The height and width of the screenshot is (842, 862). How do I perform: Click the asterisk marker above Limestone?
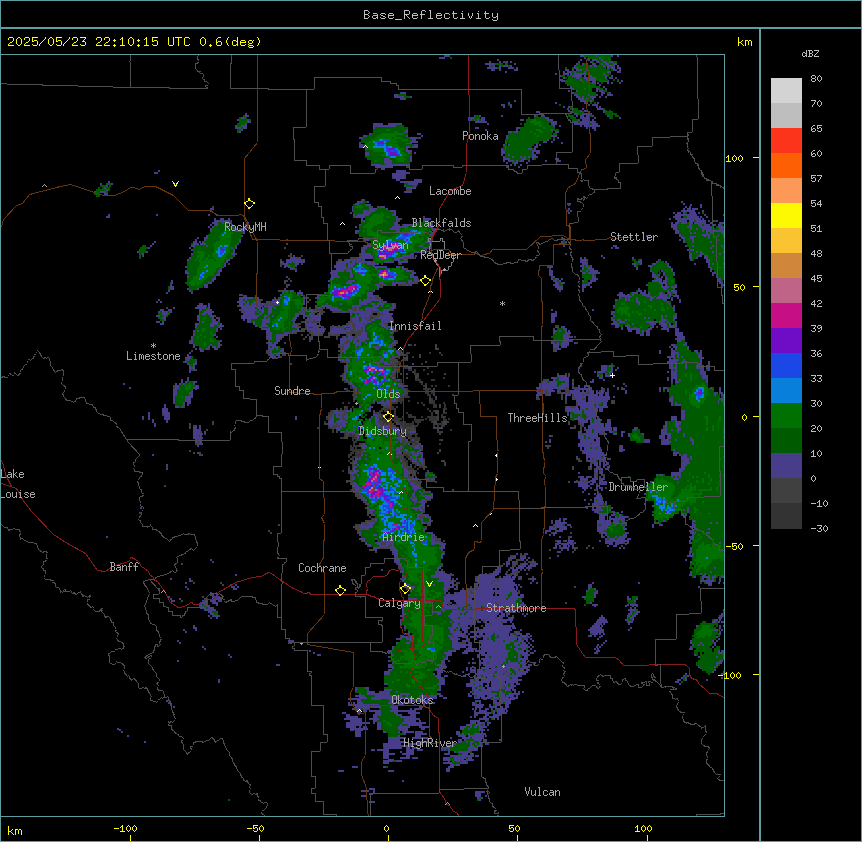point(153,346)
